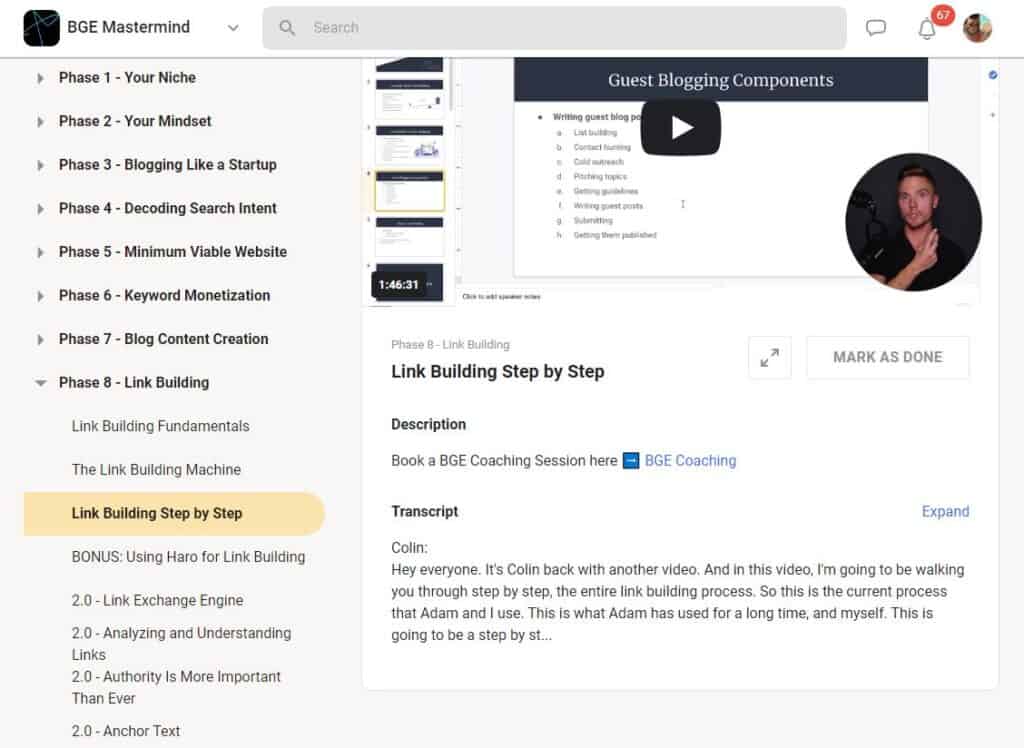Open 2.0 - Analyzing and Understanding Links lesson
Image resolution: width=1024 pixels, height=748 pixels.
tap(182, 643)
